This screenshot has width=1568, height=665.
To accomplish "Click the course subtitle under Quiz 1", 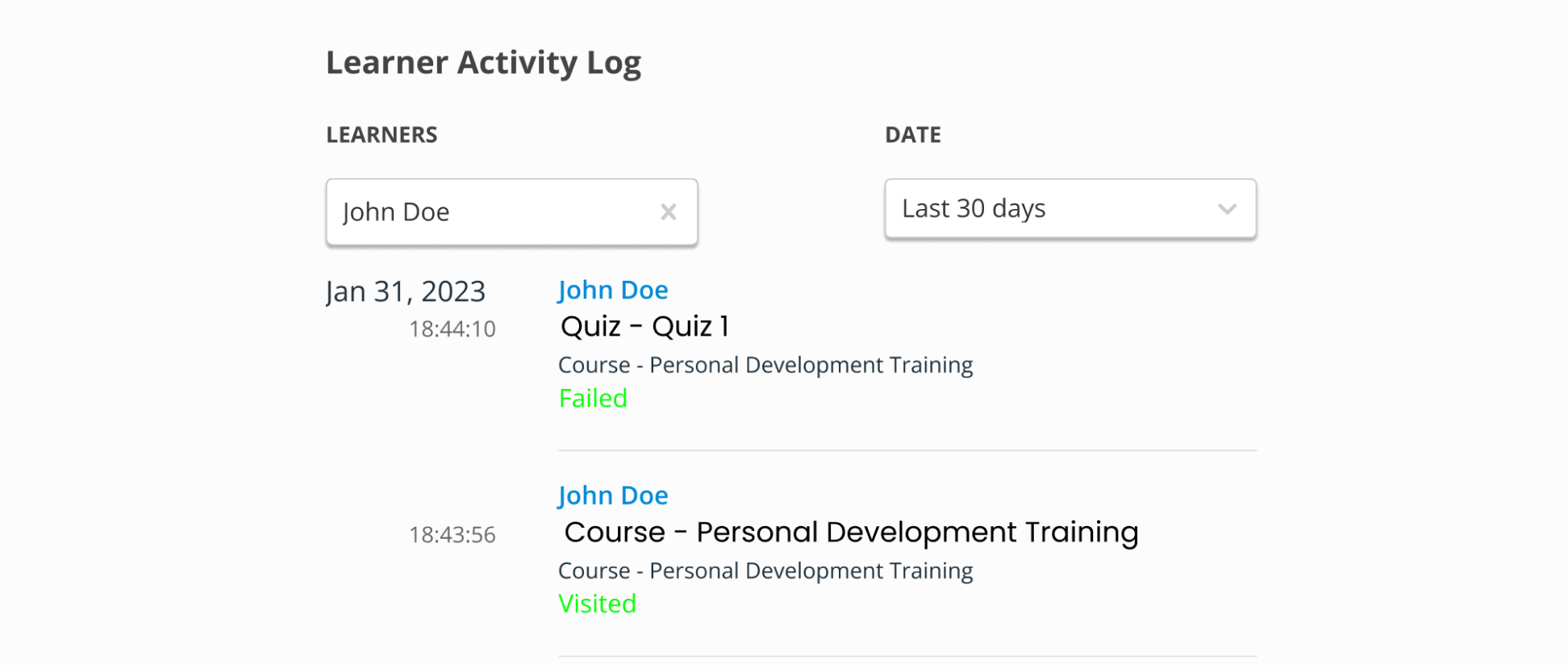I will (x=765, y=365).
